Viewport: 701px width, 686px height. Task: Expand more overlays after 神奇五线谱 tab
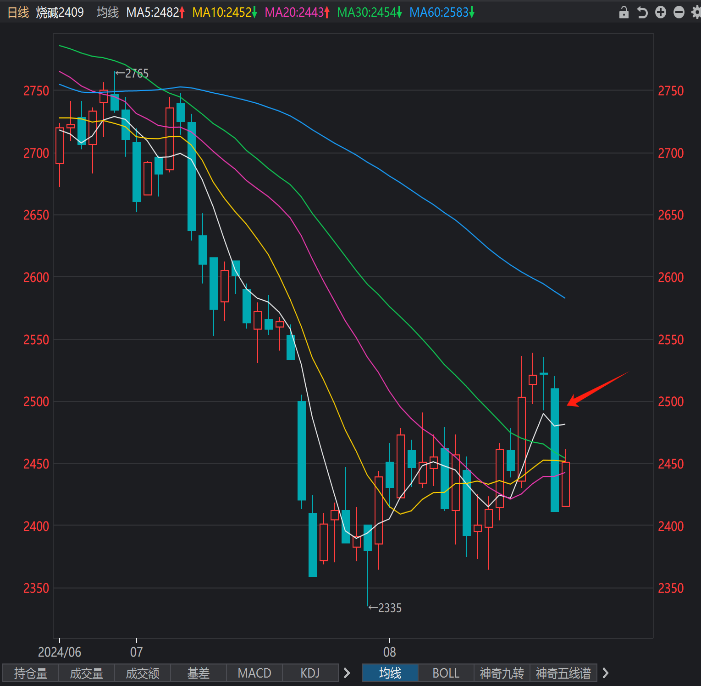click(604, 673)
